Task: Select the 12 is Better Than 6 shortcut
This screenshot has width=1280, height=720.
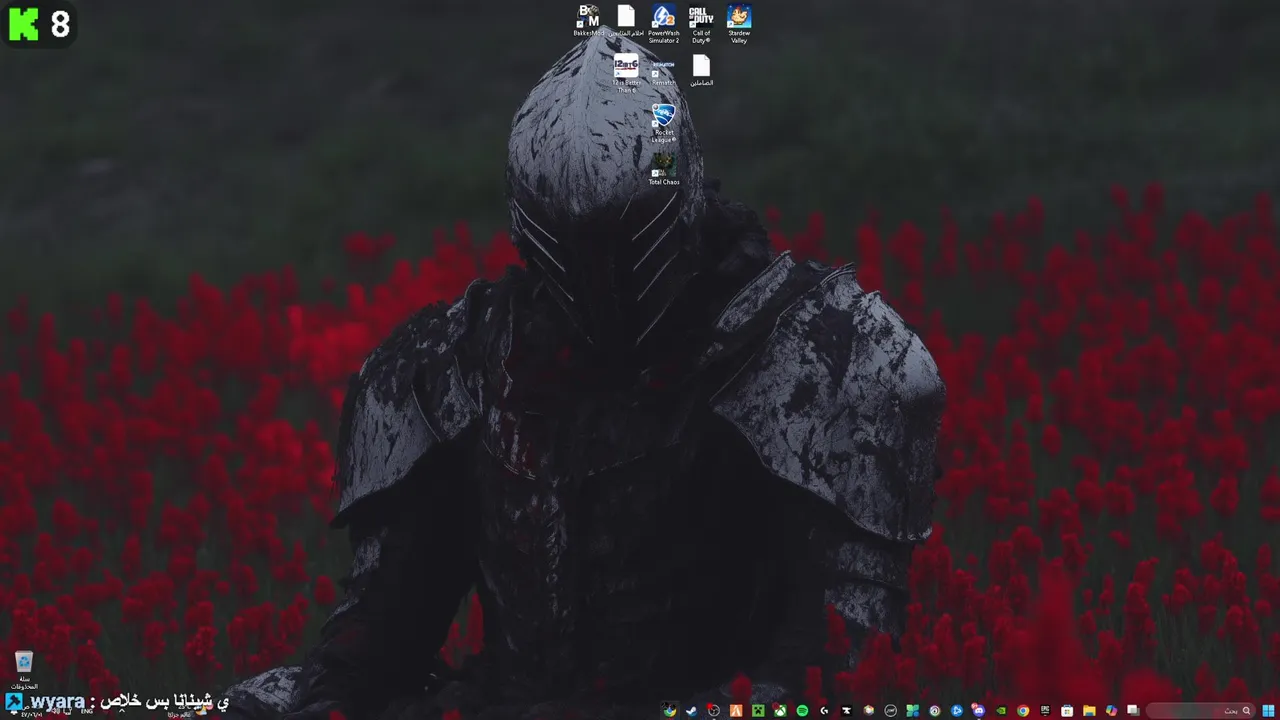Action: coord(626,74)
